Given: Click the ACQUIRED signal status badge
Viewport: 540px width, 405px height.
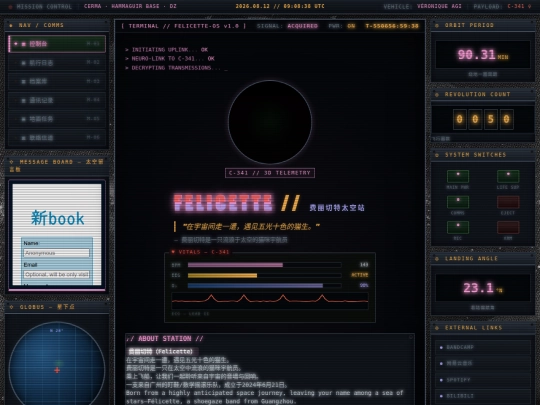Looking at the screenshot, I should pyautogui.click(x=303, y=26).
